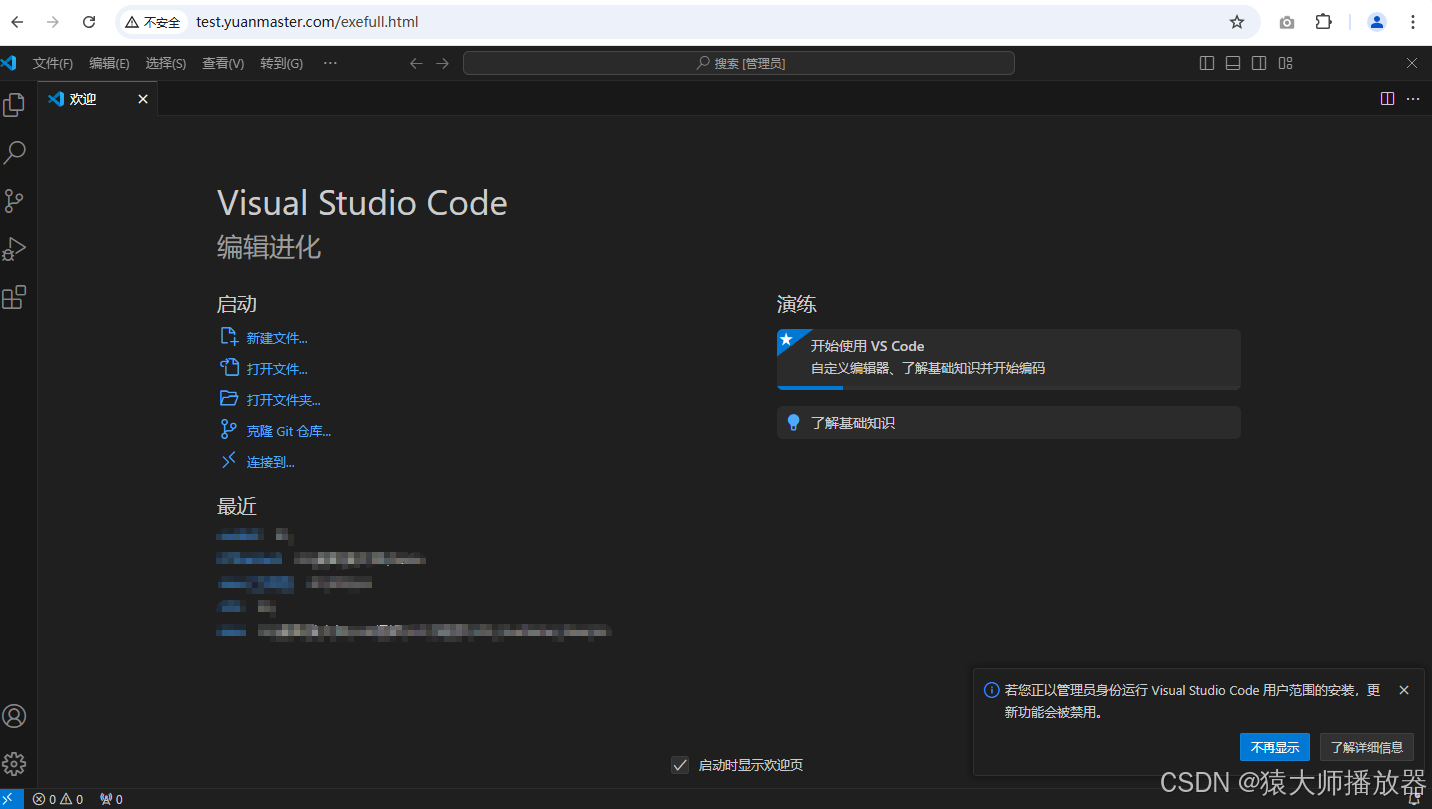Go back with the editor navigation arrow

[417, 63]
